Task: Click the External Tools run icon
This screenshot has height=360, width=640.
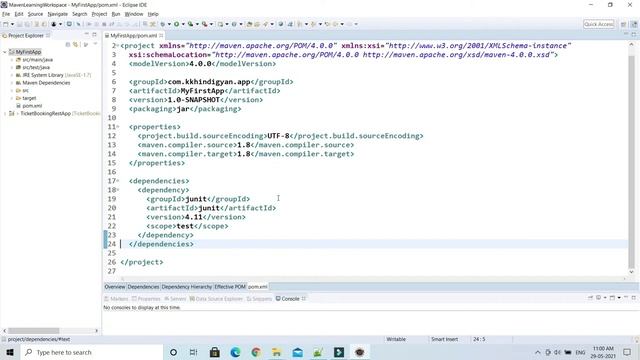Action: point(204,24)
